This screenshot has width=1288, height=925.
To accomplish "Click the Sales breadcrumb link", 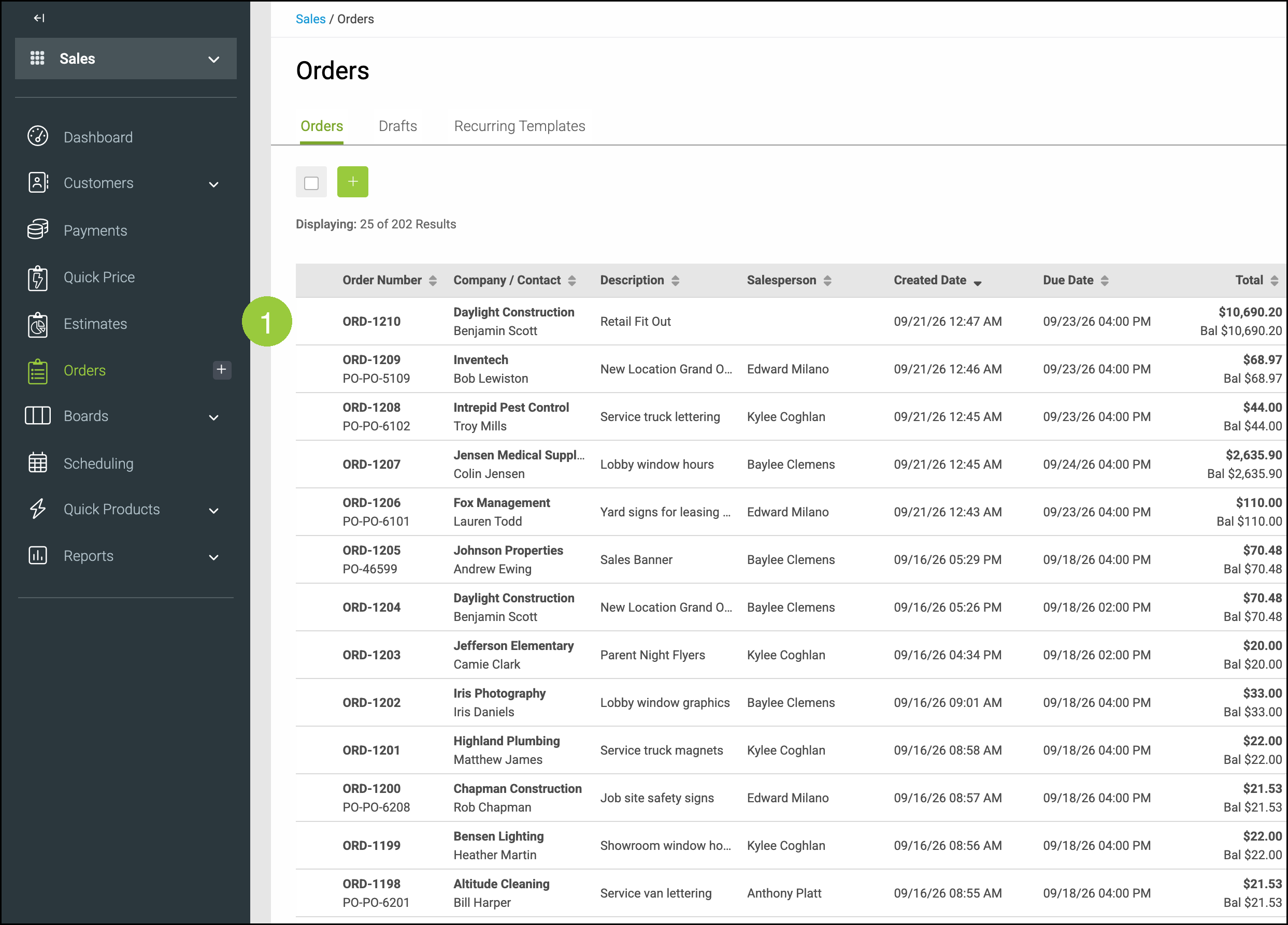I will [311, 19].
